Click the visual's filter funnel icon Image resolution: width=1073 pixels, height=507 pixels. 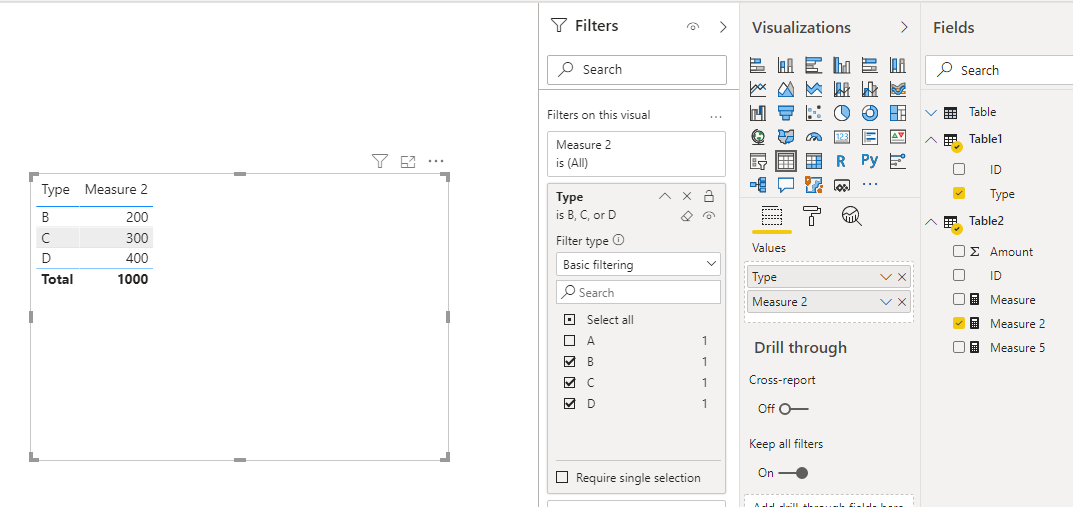pos(380,161)
